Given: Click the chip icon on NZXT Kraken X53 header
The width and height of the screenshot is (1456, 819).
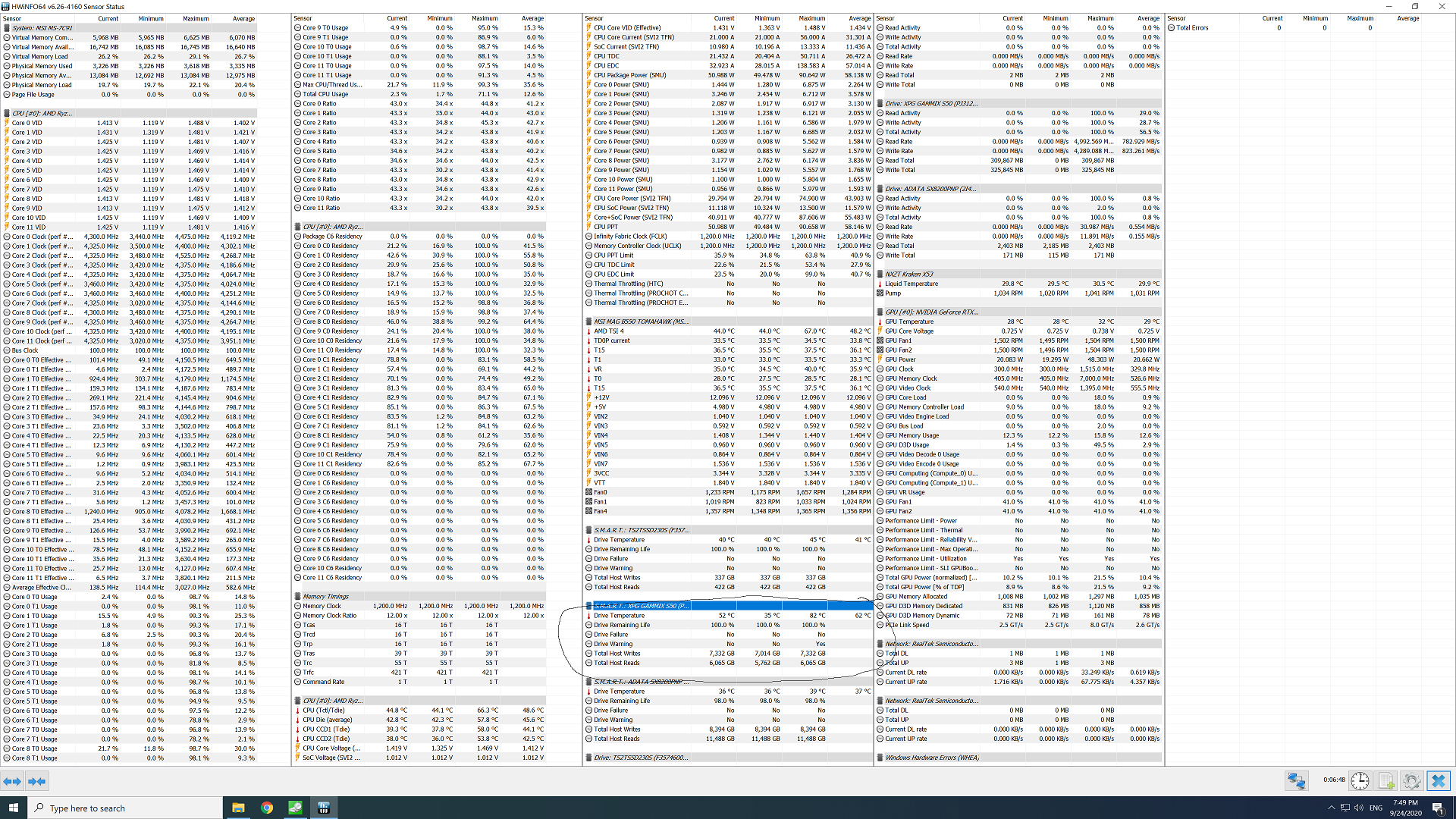Looking at the screenshot, I should click(x=880, y=275).
